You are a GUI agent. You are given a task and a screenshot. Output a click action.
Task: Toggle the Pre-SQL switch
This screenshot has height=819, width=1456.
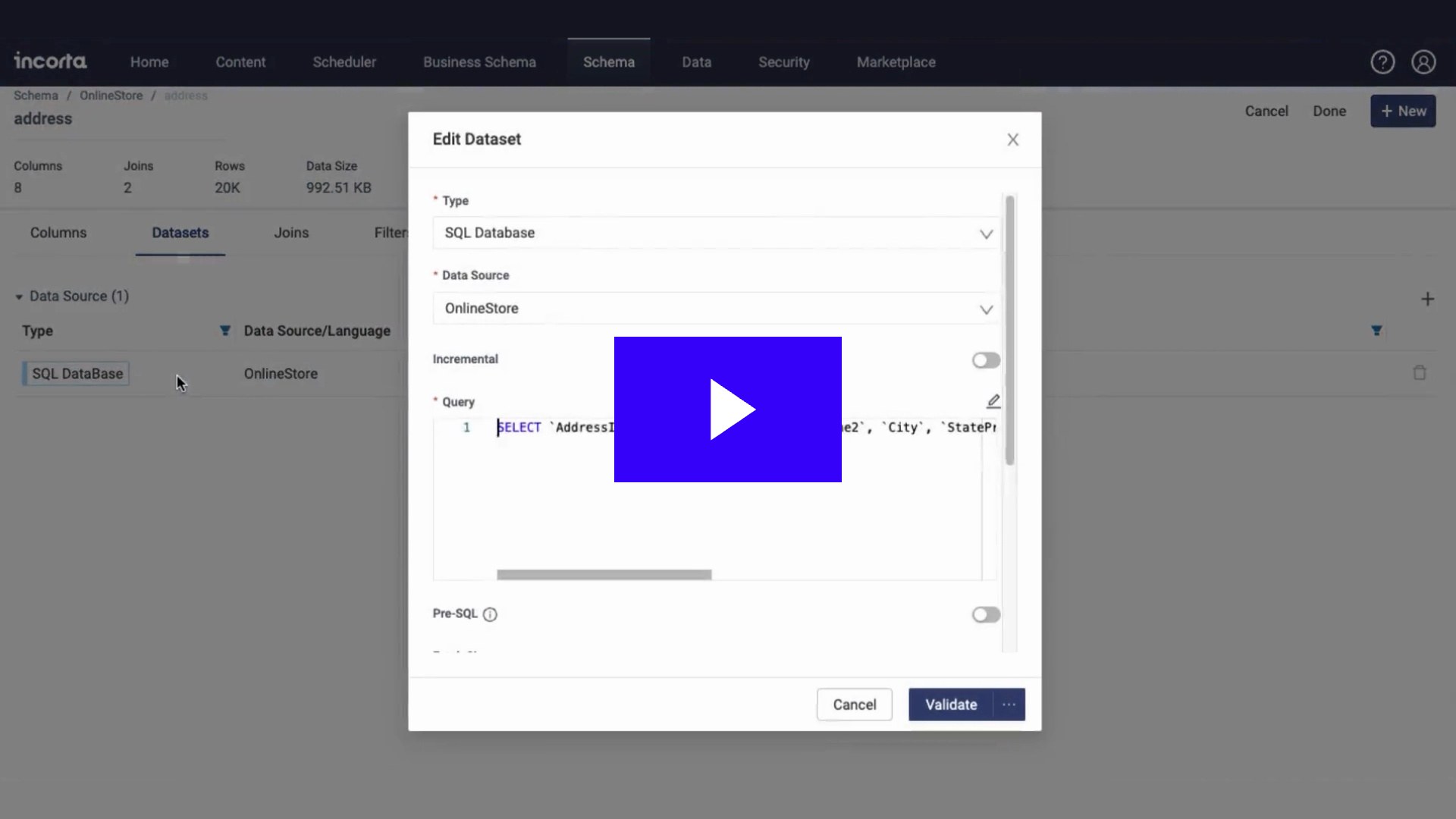[x=986, y=614]
